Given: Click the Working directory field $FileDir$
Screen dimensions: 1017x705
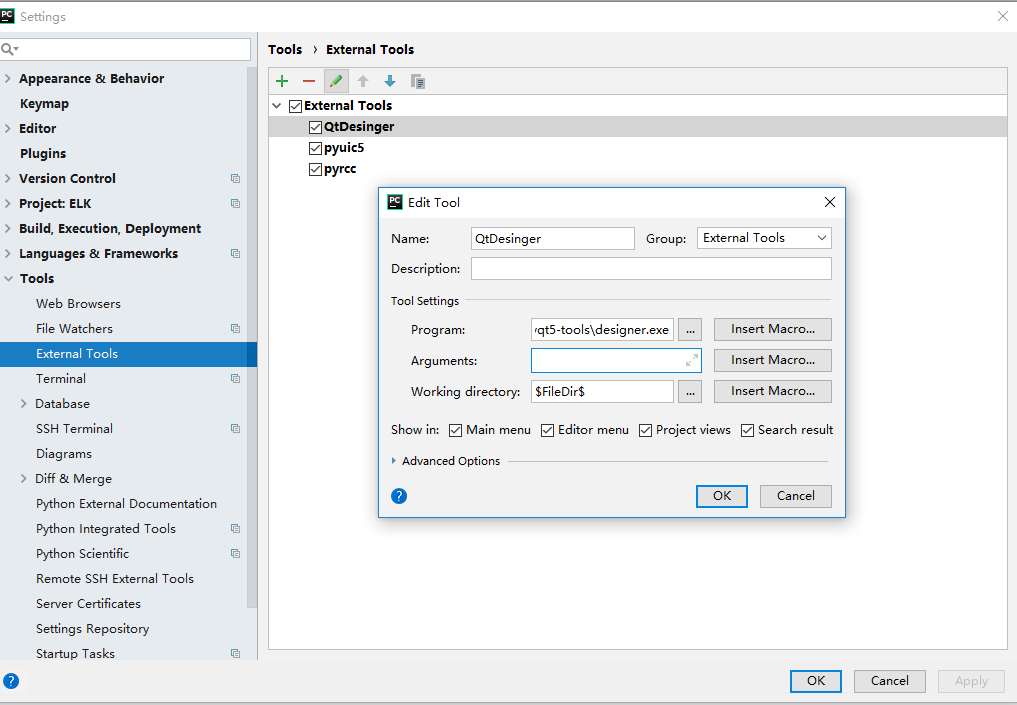Looking at the screenshot, I should pos(602,392).
